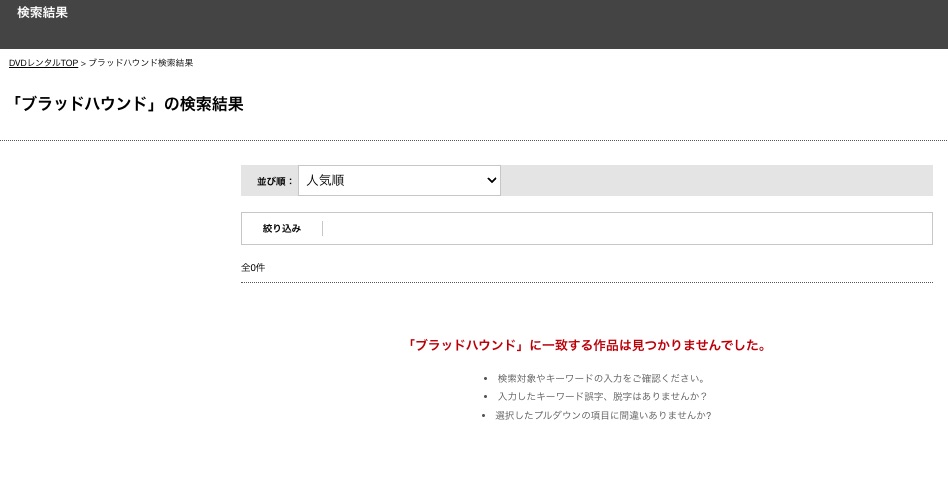Select the 絞り込み filter label

[282, 229]
